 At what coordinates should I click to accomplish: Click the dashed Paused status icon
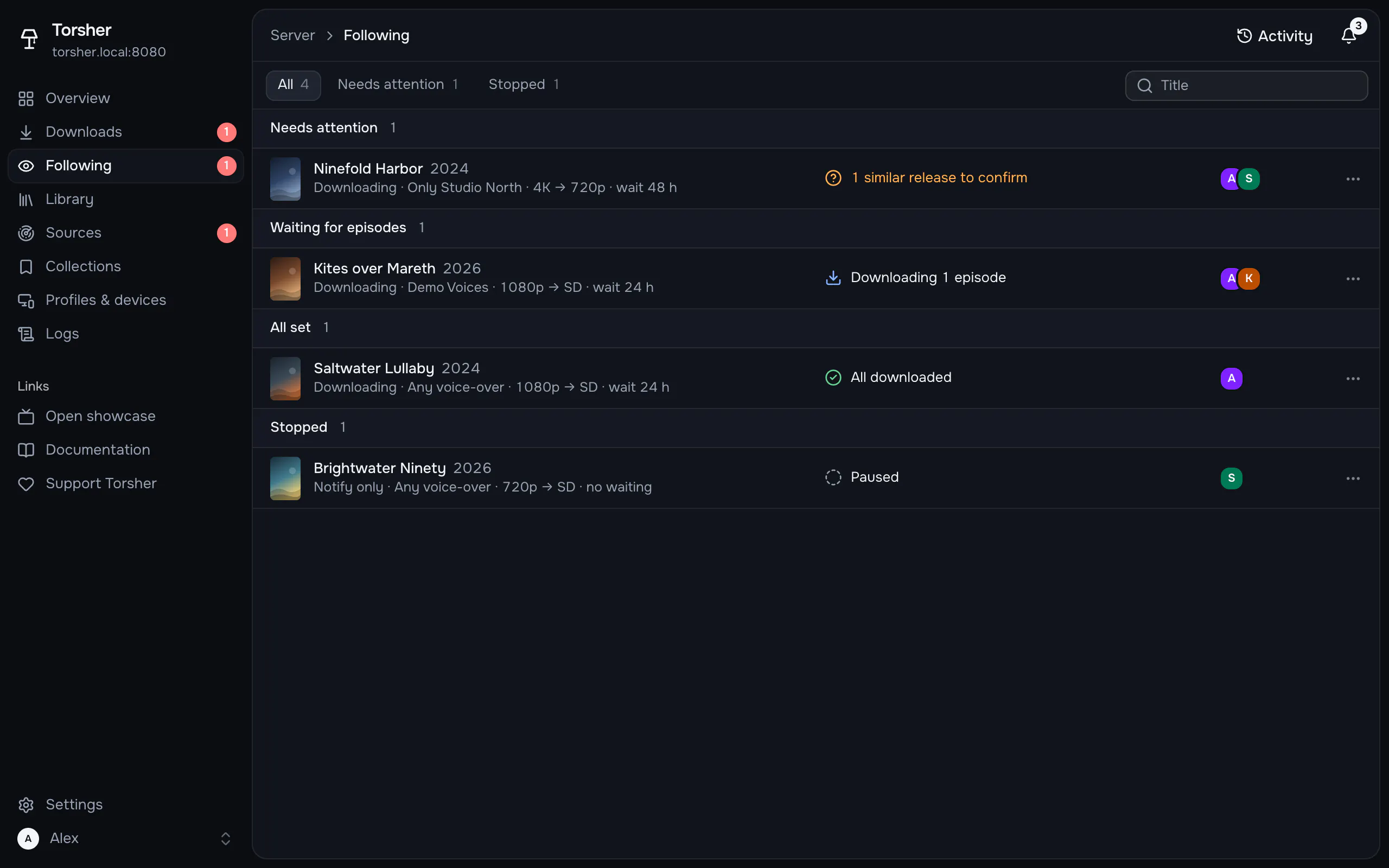pos(833,477)
